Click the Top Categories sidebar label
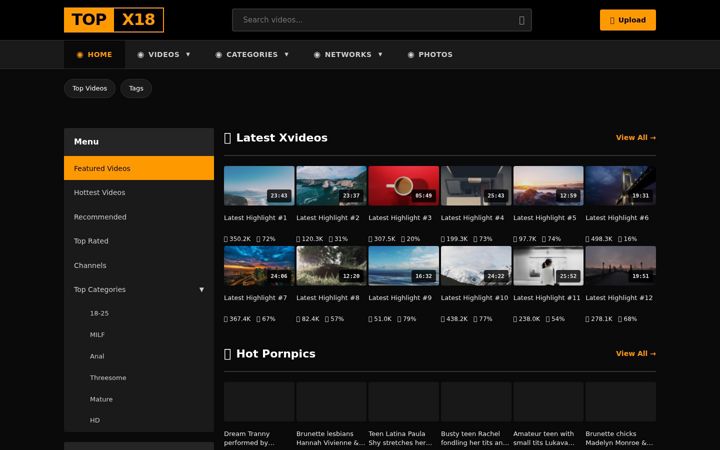The image size is (720, 450). (100, 289)
